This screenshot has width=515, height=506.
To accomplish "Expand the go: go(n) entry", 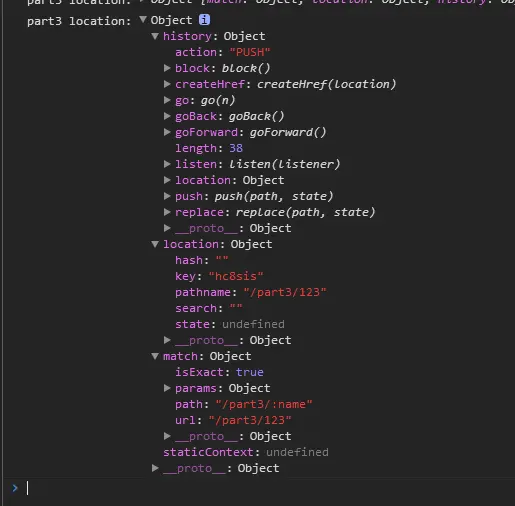I will (x=167, y=100).
